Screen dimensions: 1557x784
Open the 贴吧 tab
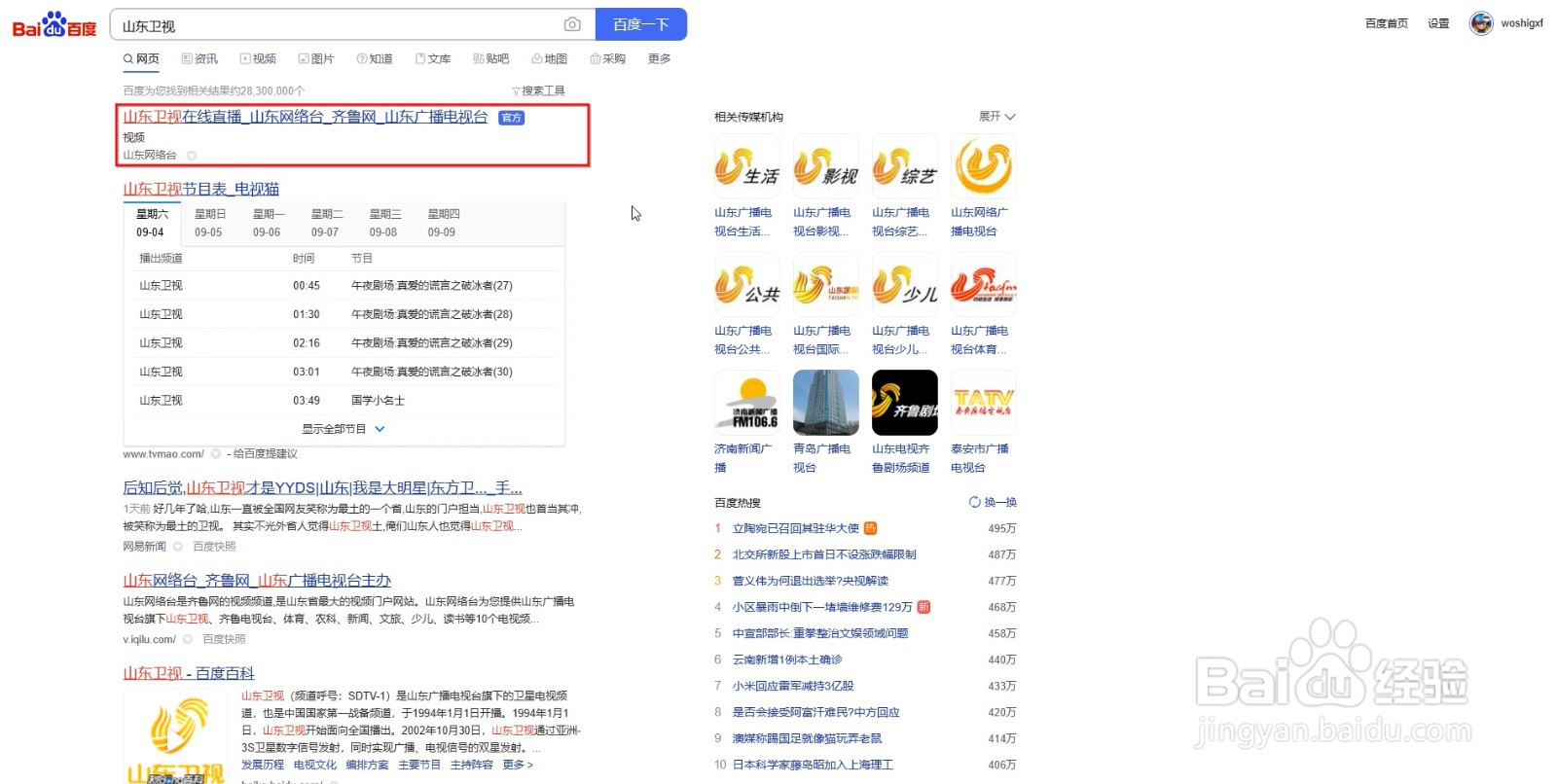point(491,58)
